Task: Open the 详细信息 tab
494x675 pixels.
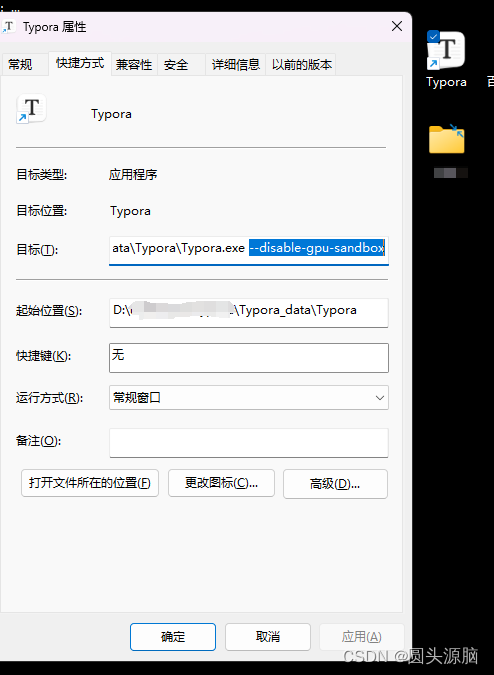Action: tap(236, 65)
